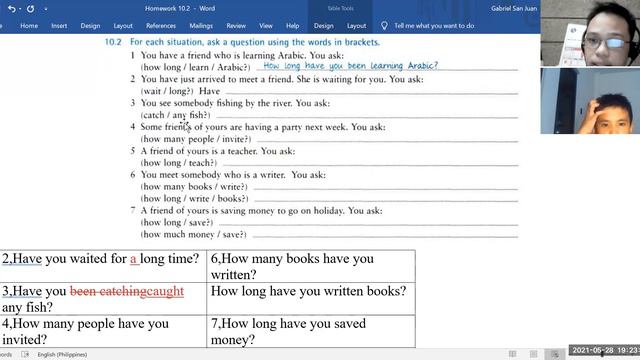640x360 pixels.
Task: Click 'How long have you written books?' cell
Action: 311,299
